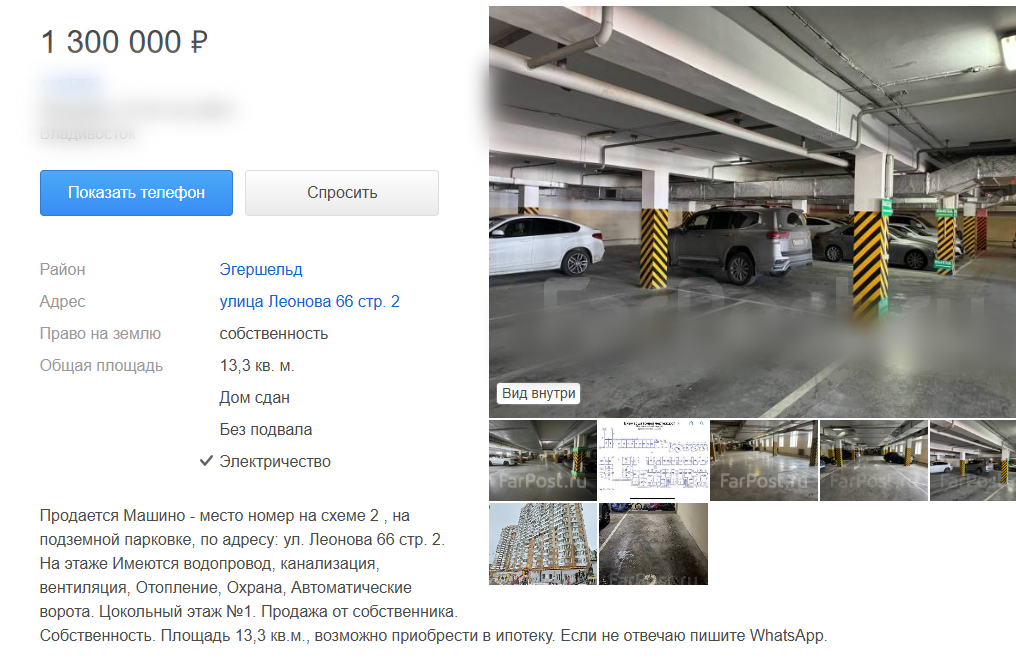Image resolution: width=1016 pixels, height=668 pixels.
Task: Click the listing description paragraph
Action: click(x=433, y=575)
